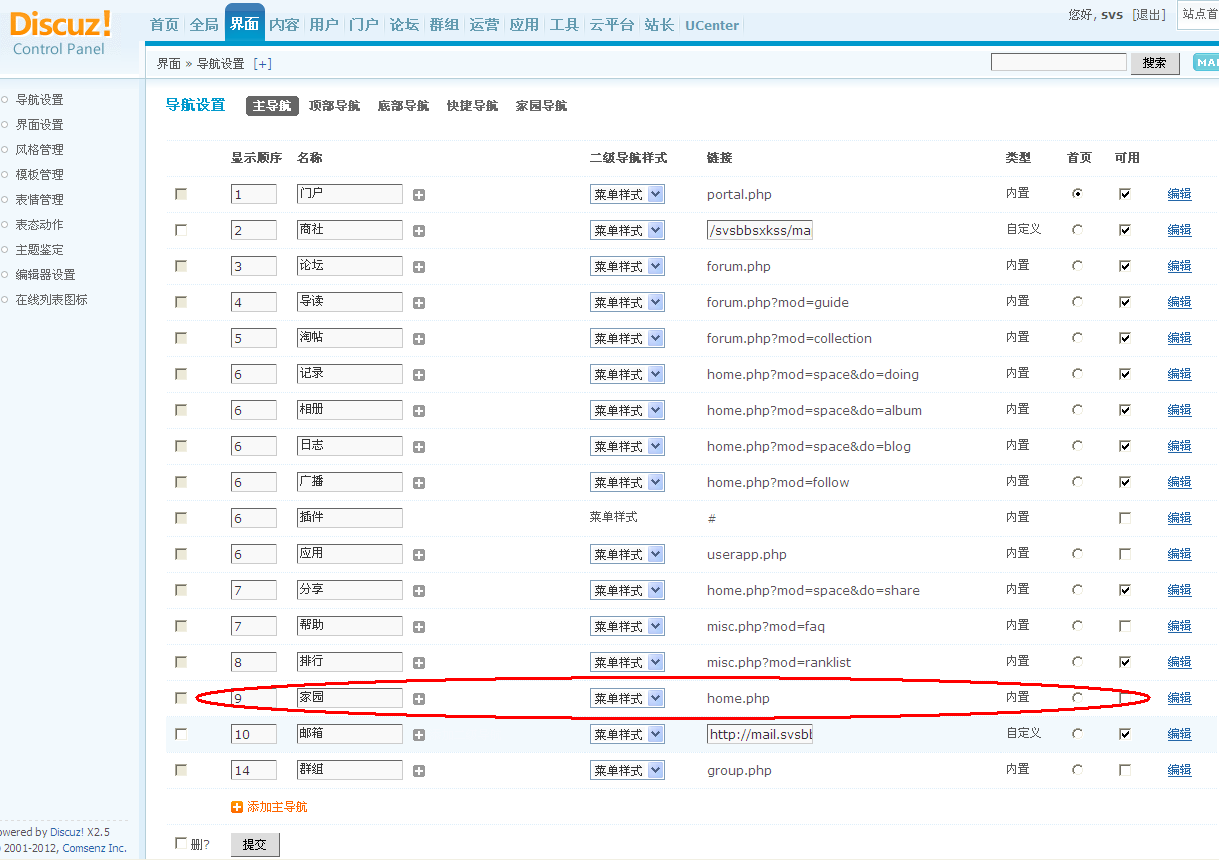Click the 商社 name input field
Image resolution: width=1219 pixels, height=861 pixels.
point(350,230)
